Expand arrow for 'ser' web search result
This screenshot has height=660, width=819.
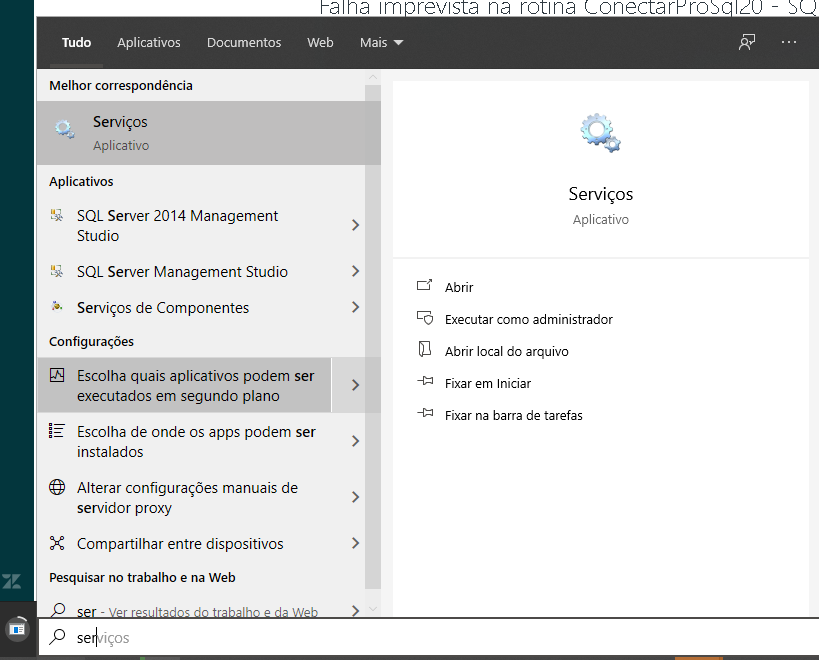tap(356, 610)
